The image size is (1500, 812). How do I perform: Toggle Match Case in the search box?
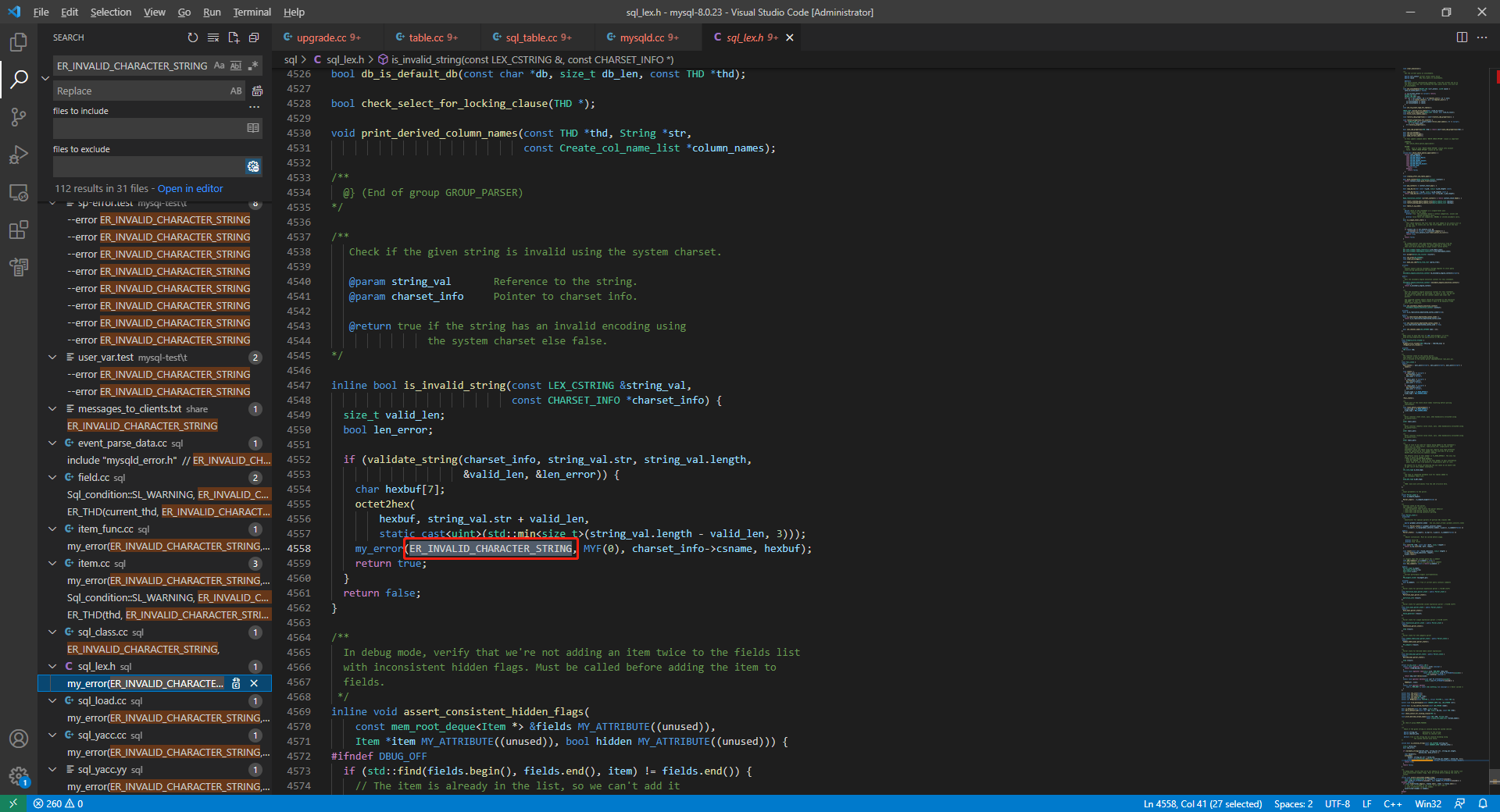pyautogui.click(x=220, y=66)
